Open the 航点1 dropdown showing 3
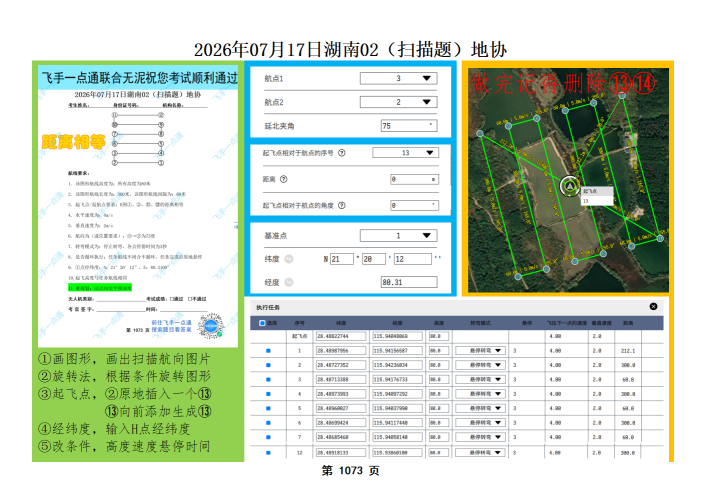Screen dimensions: 701x496 [x=398, y=78]
